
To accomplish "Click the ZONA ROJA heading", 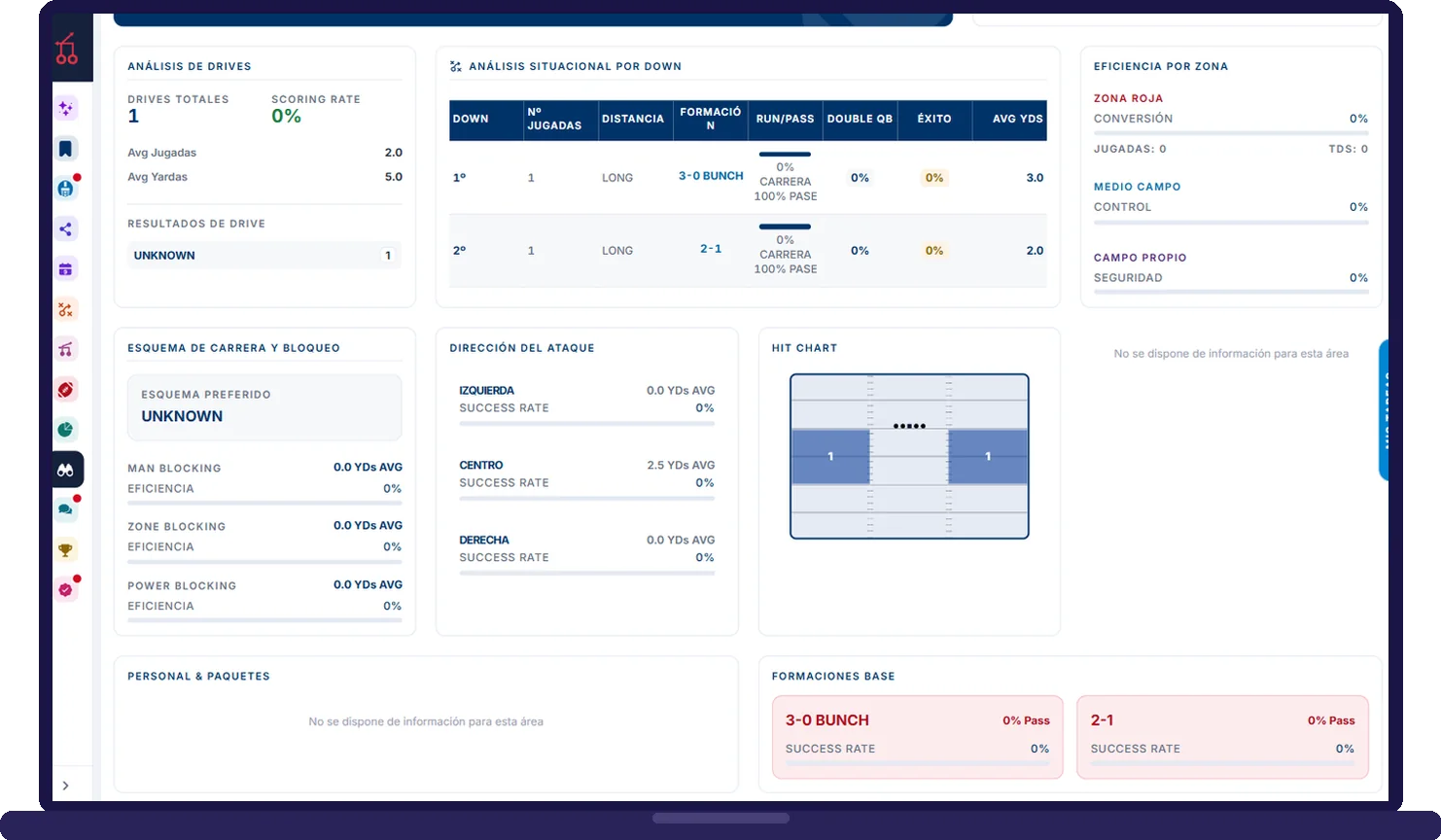I will click(1128, 98).
